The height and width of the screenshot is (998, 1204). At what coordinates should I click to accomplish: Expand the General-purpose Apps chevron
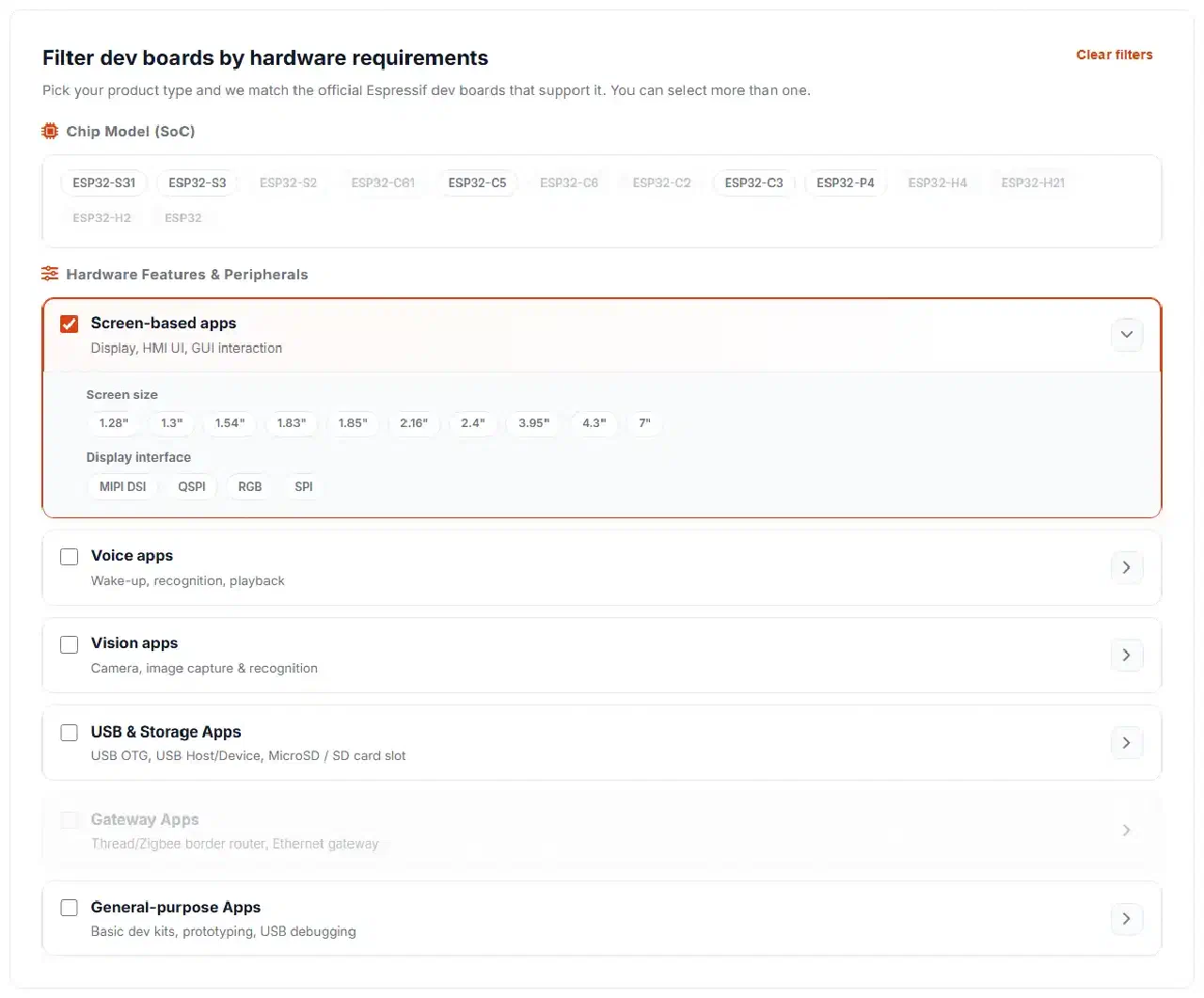click(1127, 919)
